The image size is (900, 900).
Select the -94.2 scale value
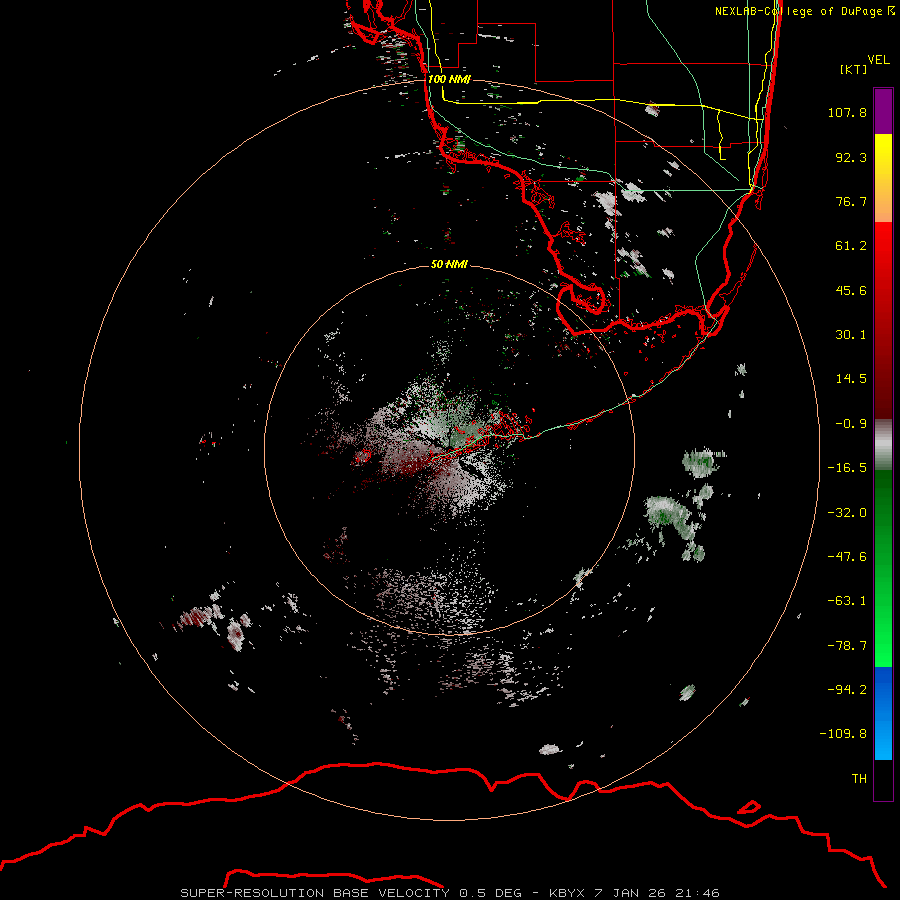(x=847, y=689)
